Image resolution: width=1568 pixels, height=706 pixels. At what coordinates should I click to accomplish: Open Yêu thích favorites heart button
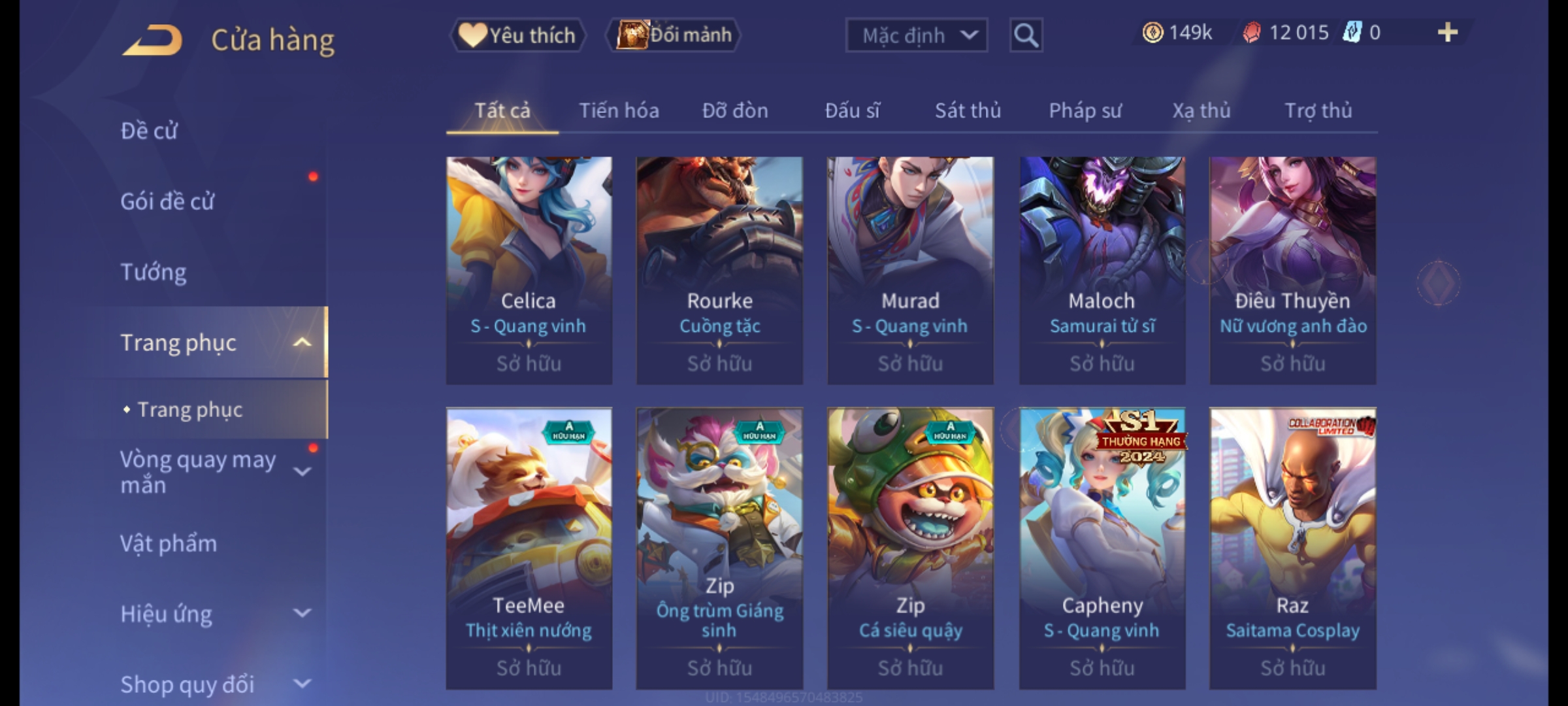517,35
